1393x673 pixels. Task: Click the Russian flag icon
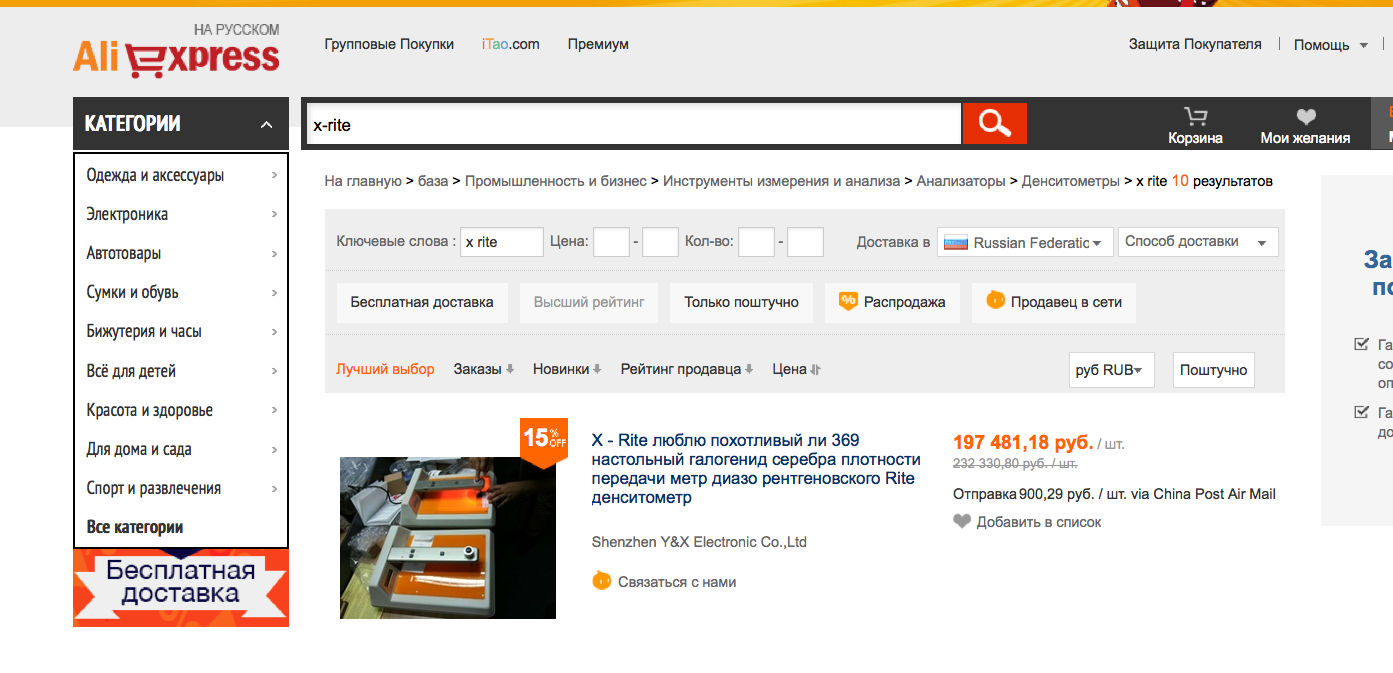click(x=956, y=242)
